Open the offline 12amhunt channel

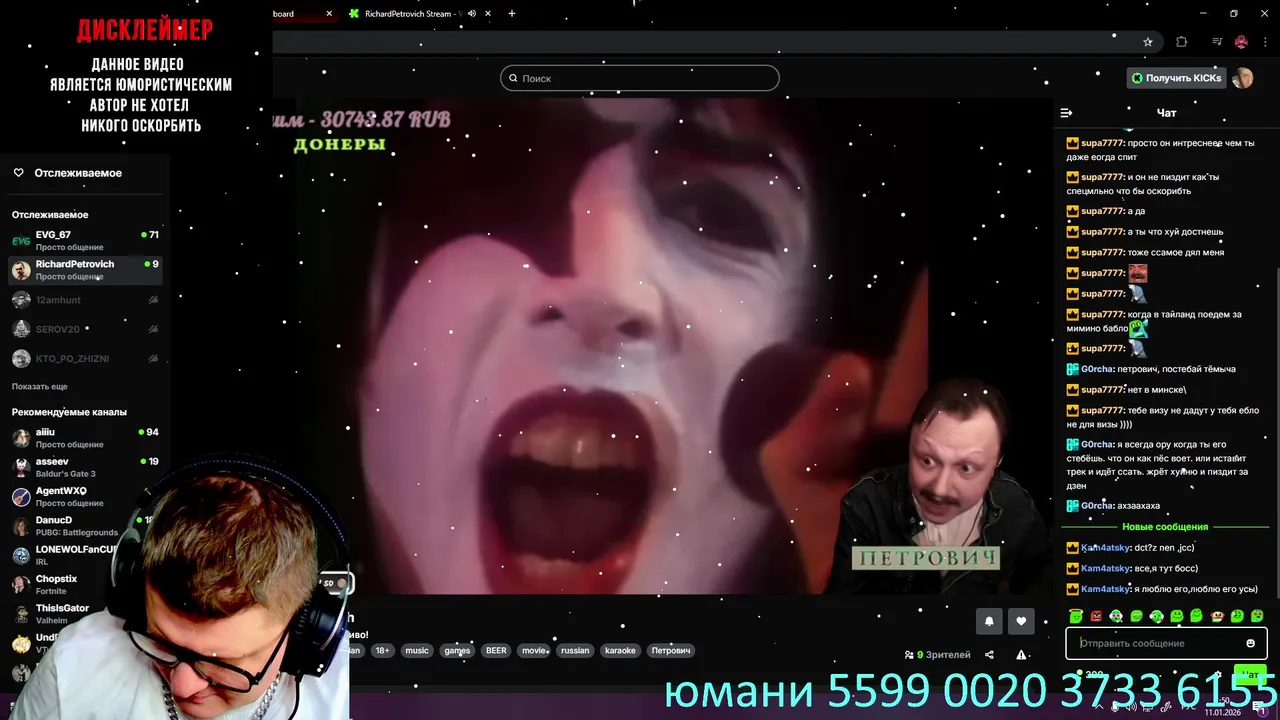pyautogui.click(x=85, y=300)
